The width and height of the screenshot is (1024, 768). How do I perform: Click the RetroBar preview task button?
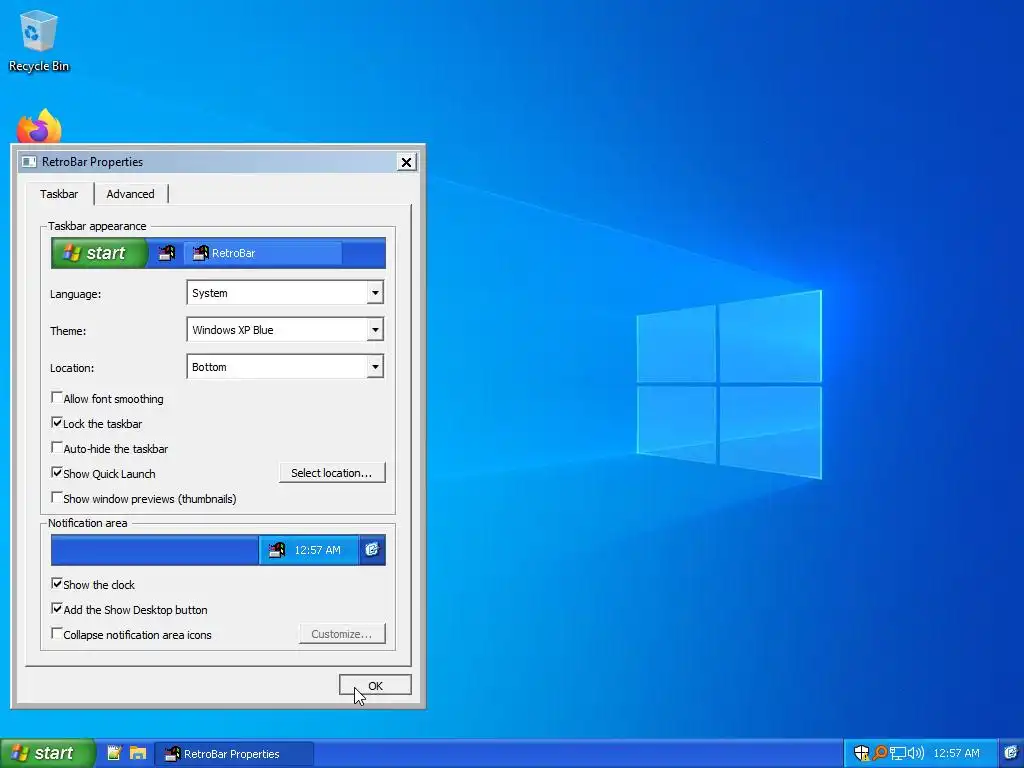point(263,253)
